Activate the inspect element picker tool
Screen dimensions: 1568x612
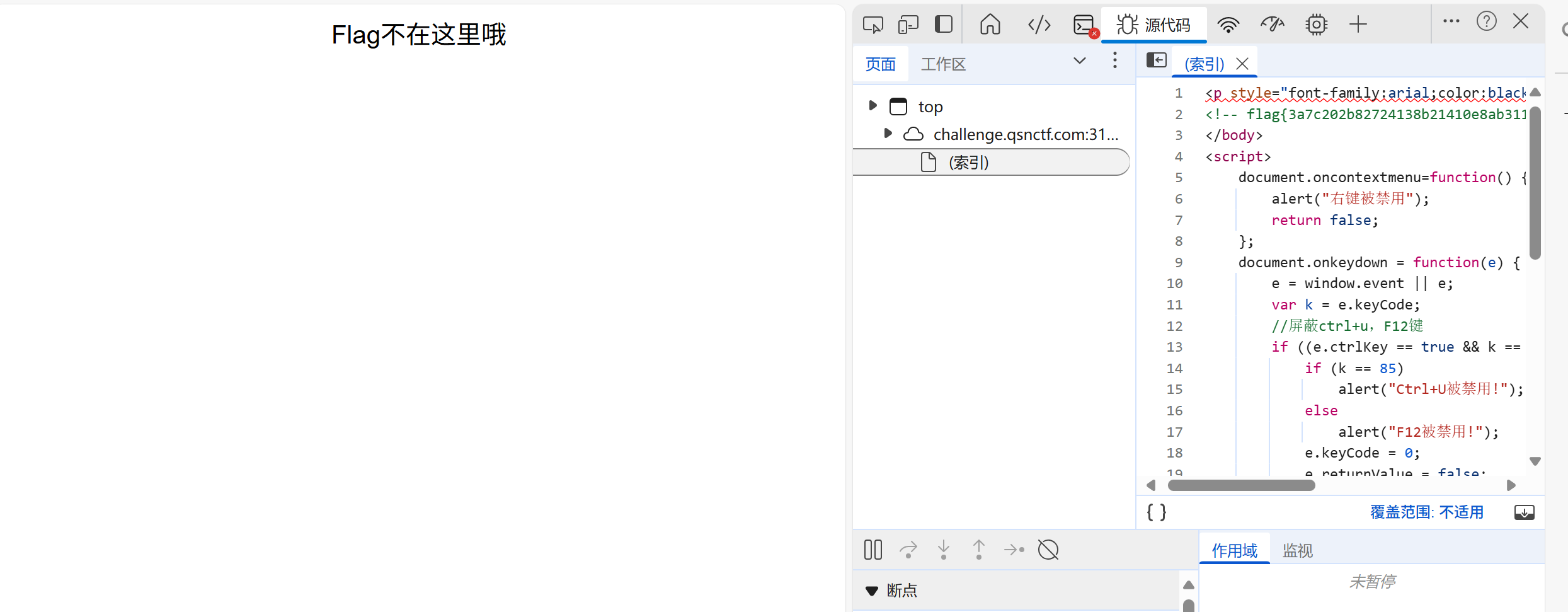coord(873,25)
